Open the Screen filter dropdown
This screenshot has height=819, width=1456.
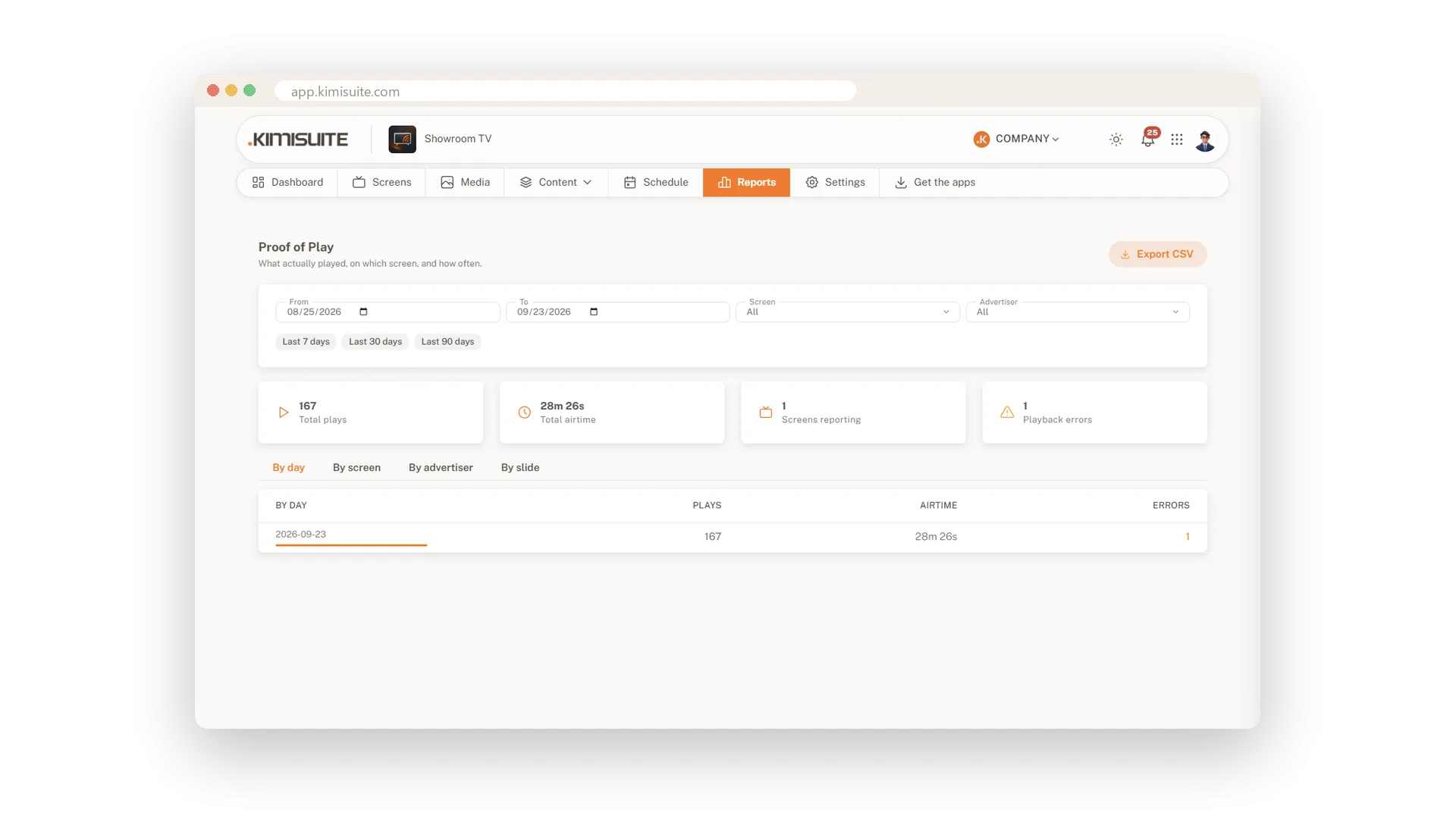coord(848,312)
